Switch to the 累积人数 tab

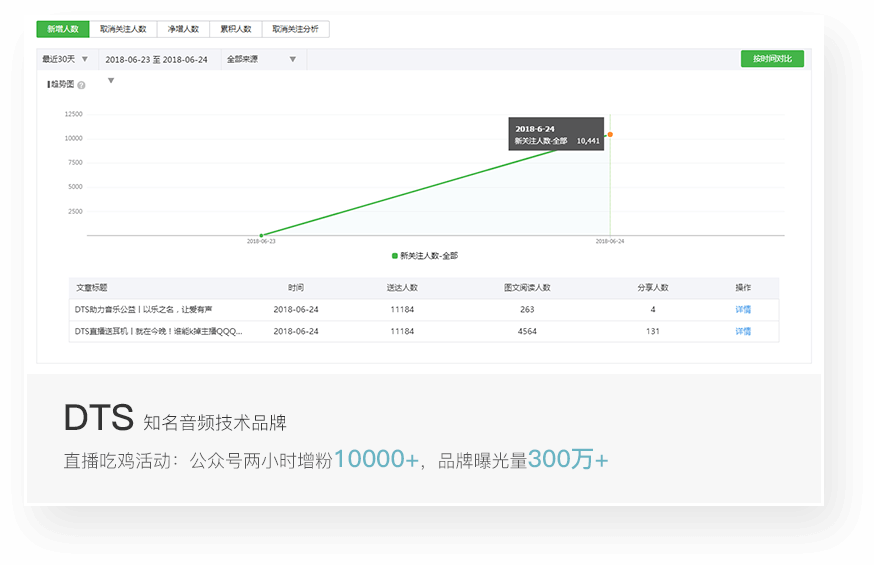point(237,30)
